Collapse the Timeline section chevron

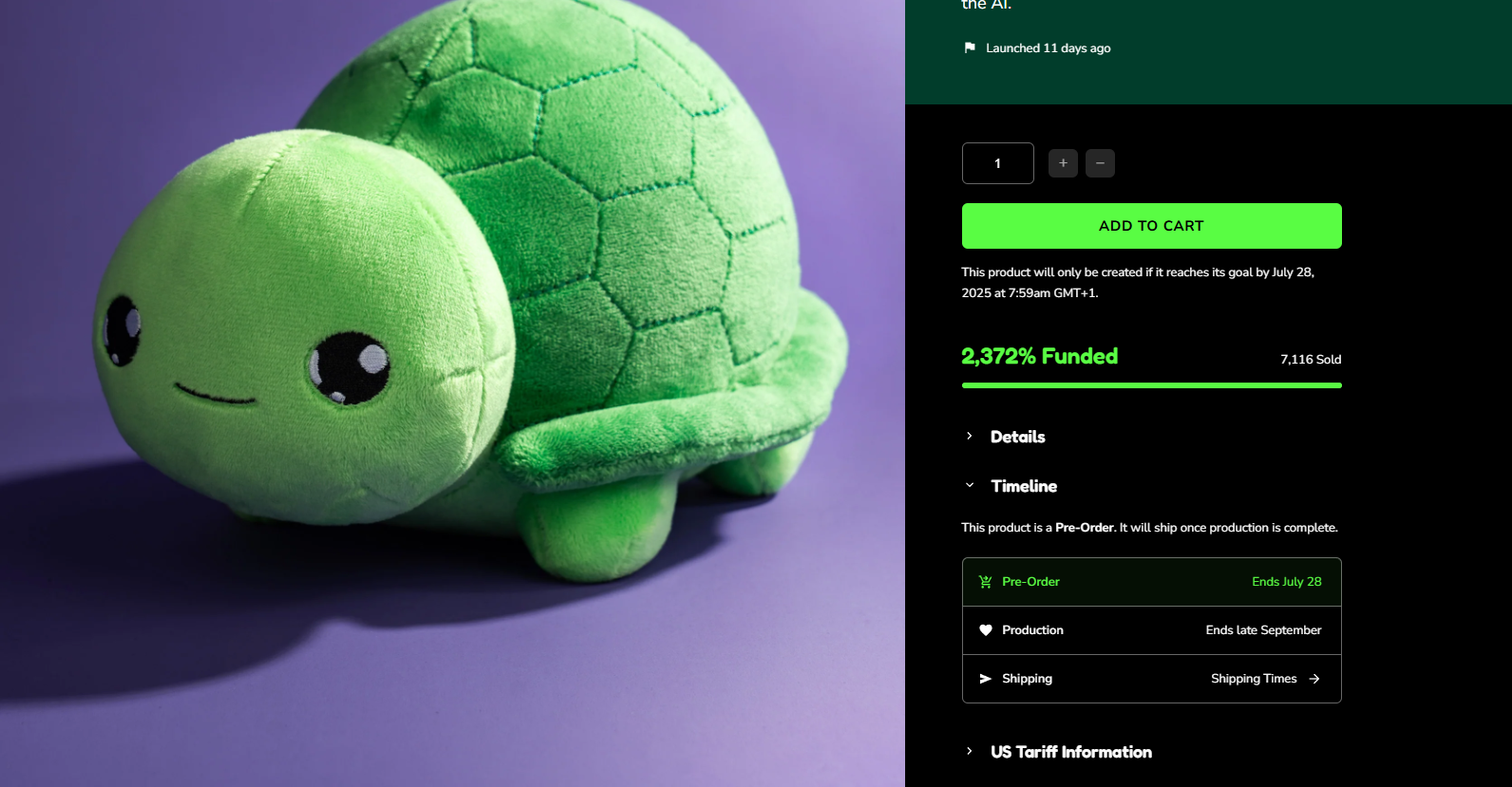(970, 485)
